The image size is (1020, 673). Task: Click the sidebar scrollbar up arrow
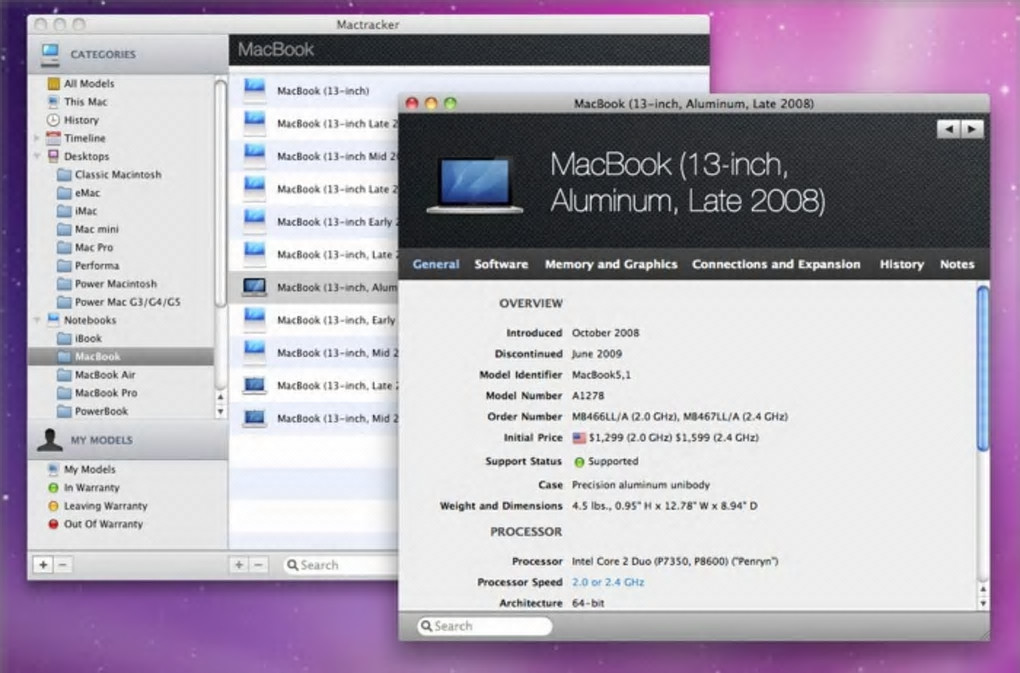tap(220, 397)
